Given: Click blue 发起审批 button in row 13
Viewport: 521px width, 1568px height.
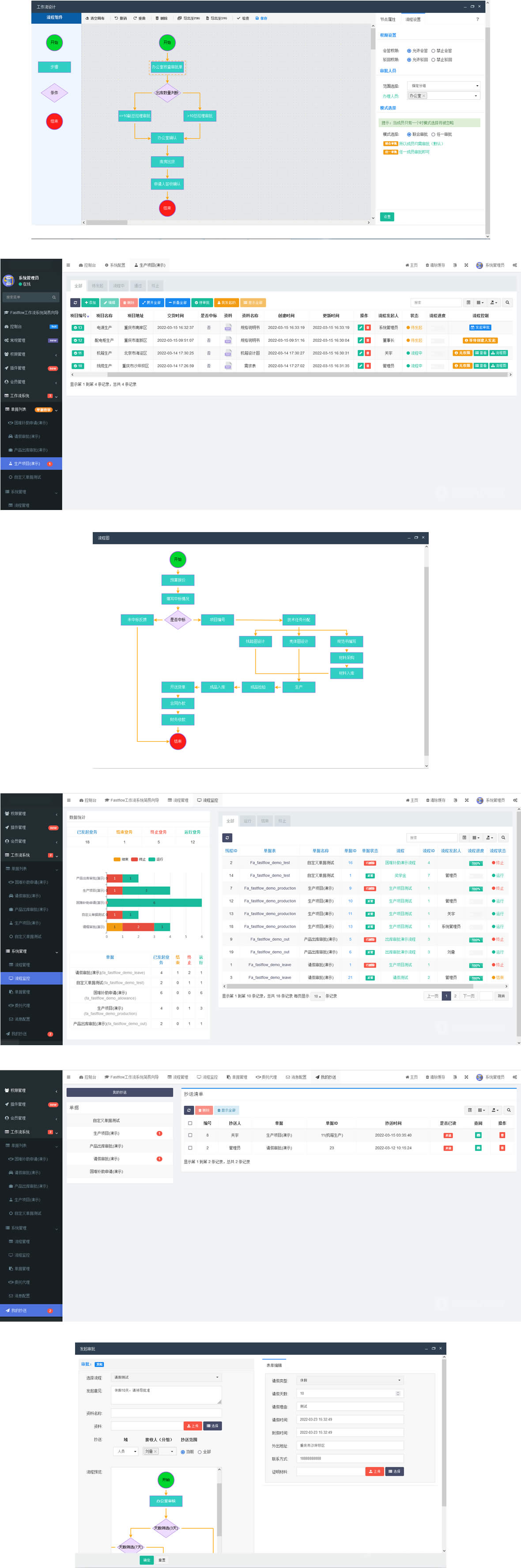Looking at the screenshot, I should pos(480,328).
